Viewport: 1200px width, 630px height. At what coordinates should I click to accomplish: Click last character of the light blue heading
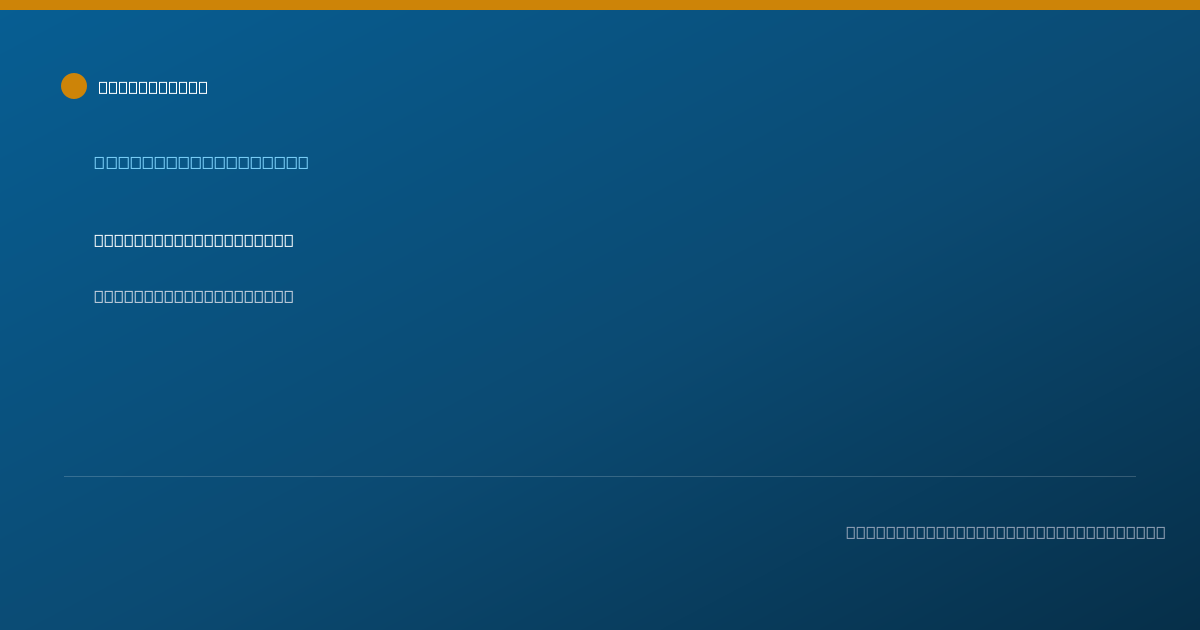303,162
